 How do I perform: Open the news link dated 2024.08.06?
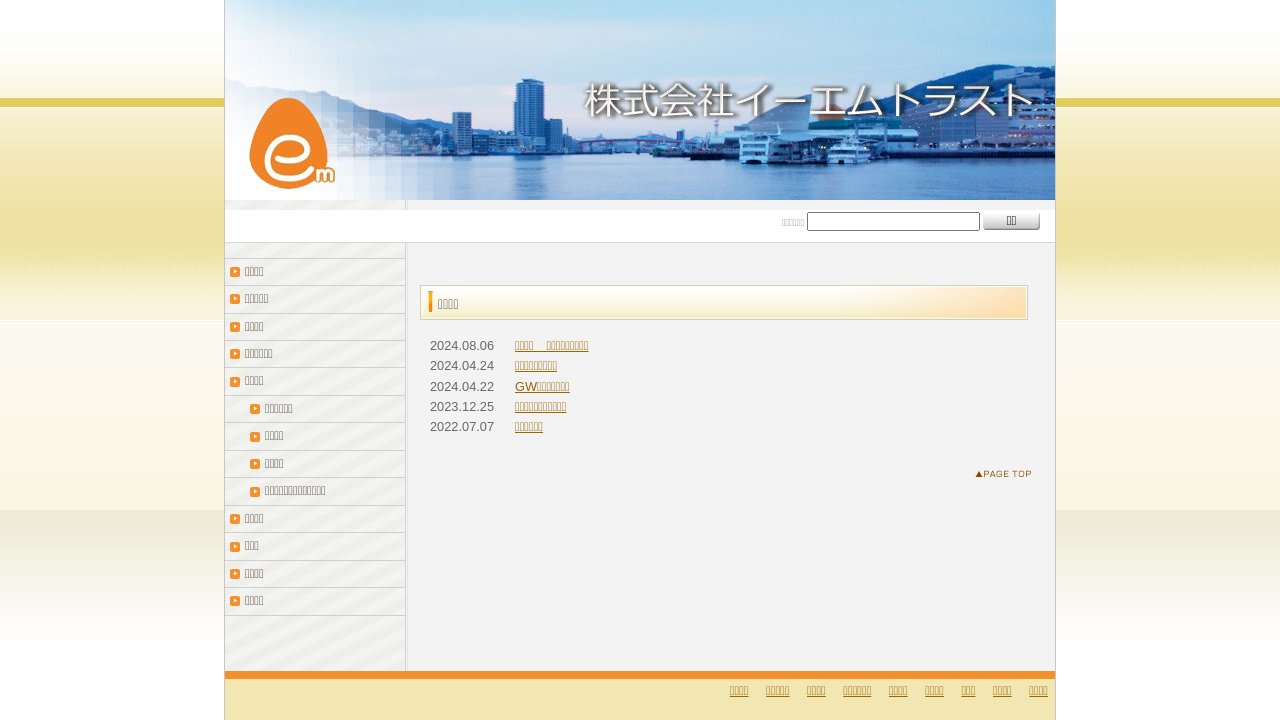(x=551, y=346)
